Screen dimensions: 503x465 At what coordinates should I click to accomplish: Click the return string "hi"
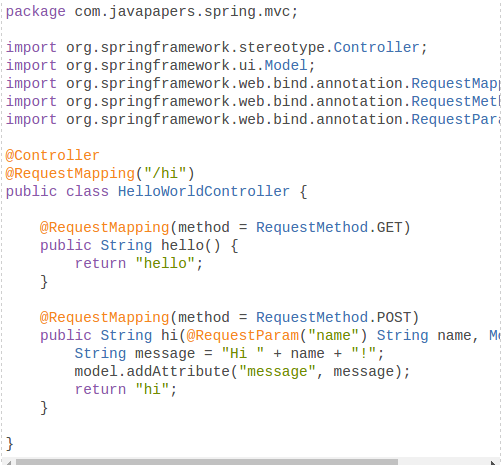point(152,390)
